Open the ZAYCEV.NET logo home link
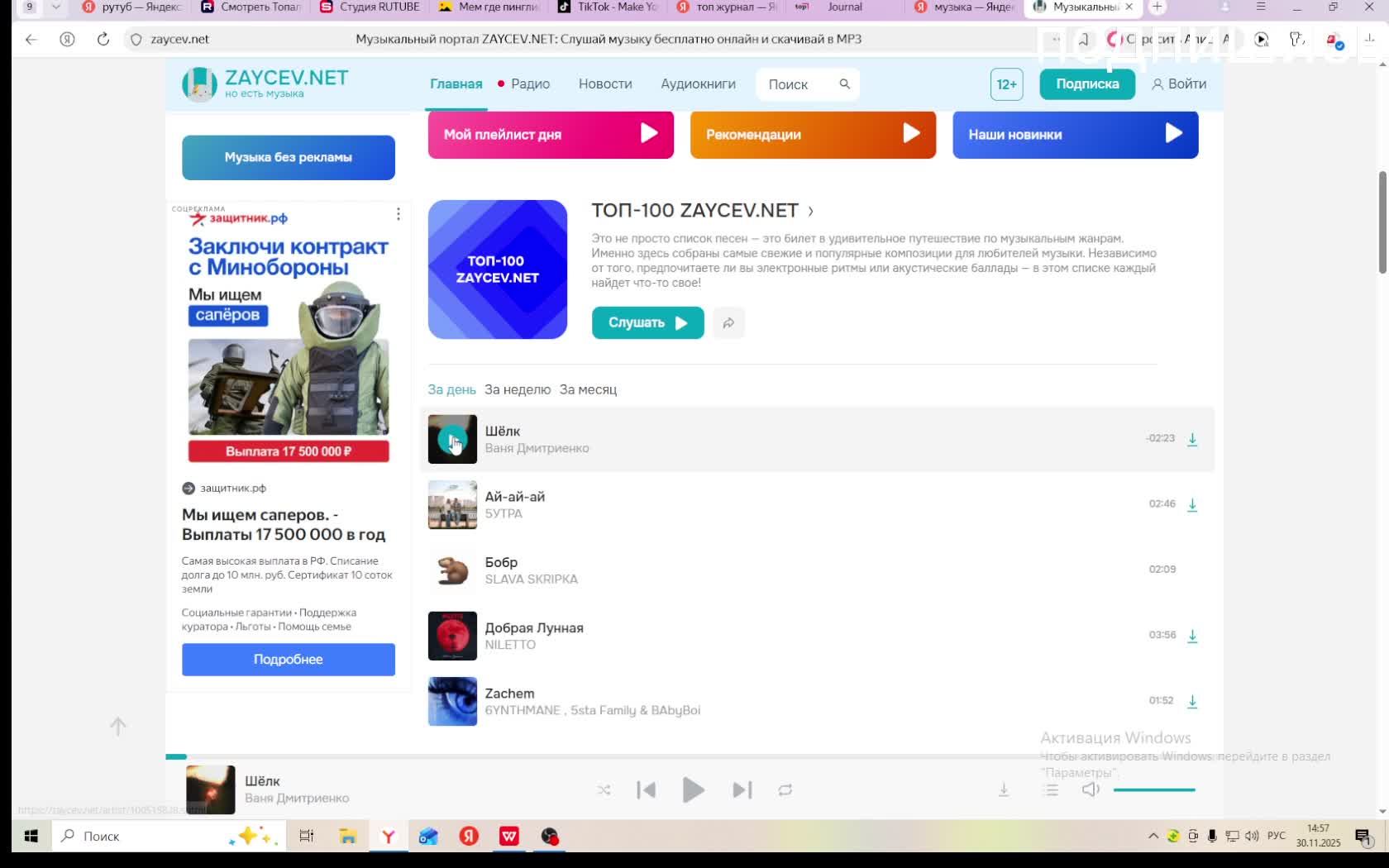 coord(265,83)
